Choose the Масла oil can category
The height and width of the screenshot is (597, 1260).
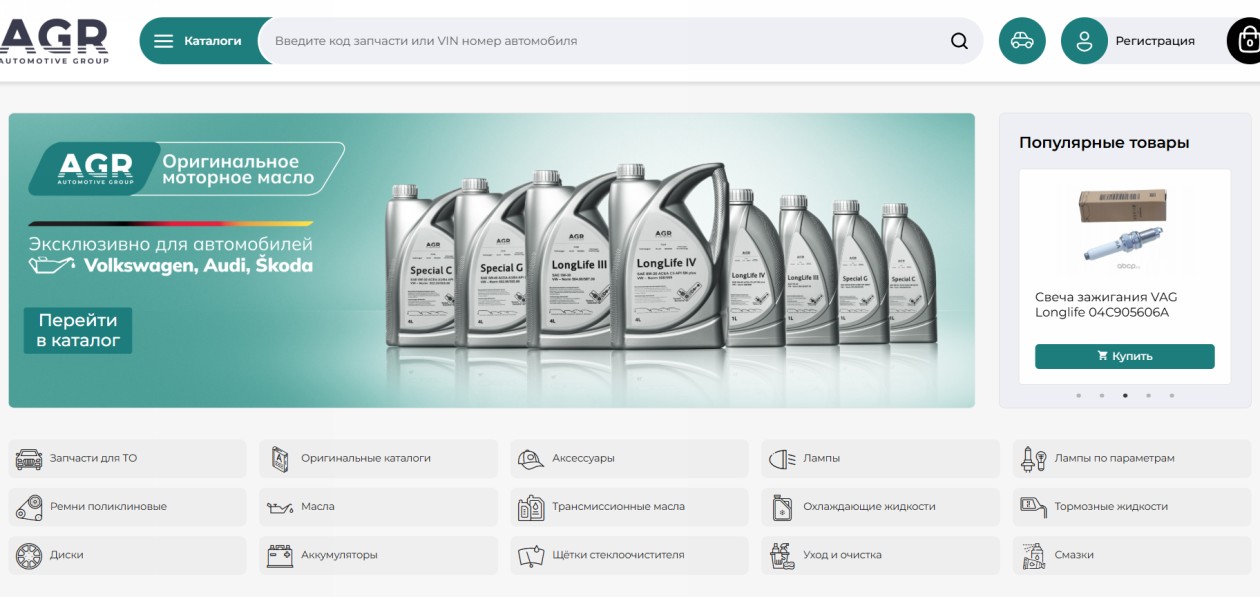[378, 506]
